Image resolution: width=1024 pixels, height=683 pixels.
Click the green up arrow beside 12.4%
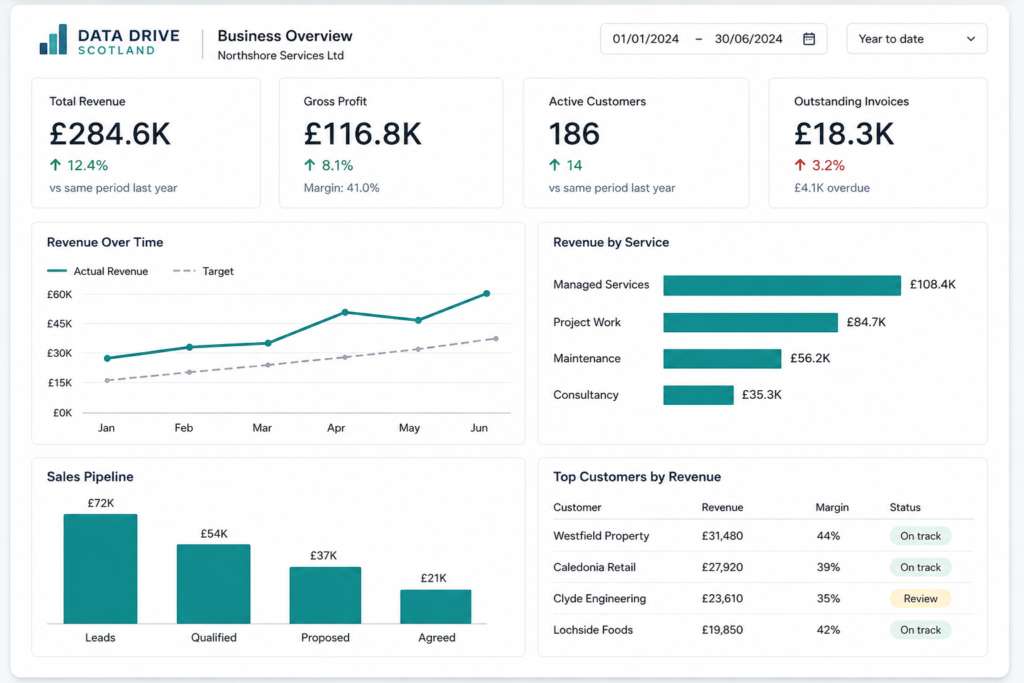click(x=56, y=165)
